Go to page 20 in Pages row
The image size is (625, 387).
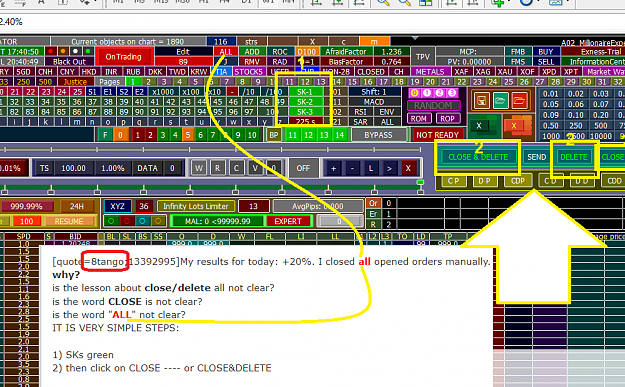[x=430, y=82]
